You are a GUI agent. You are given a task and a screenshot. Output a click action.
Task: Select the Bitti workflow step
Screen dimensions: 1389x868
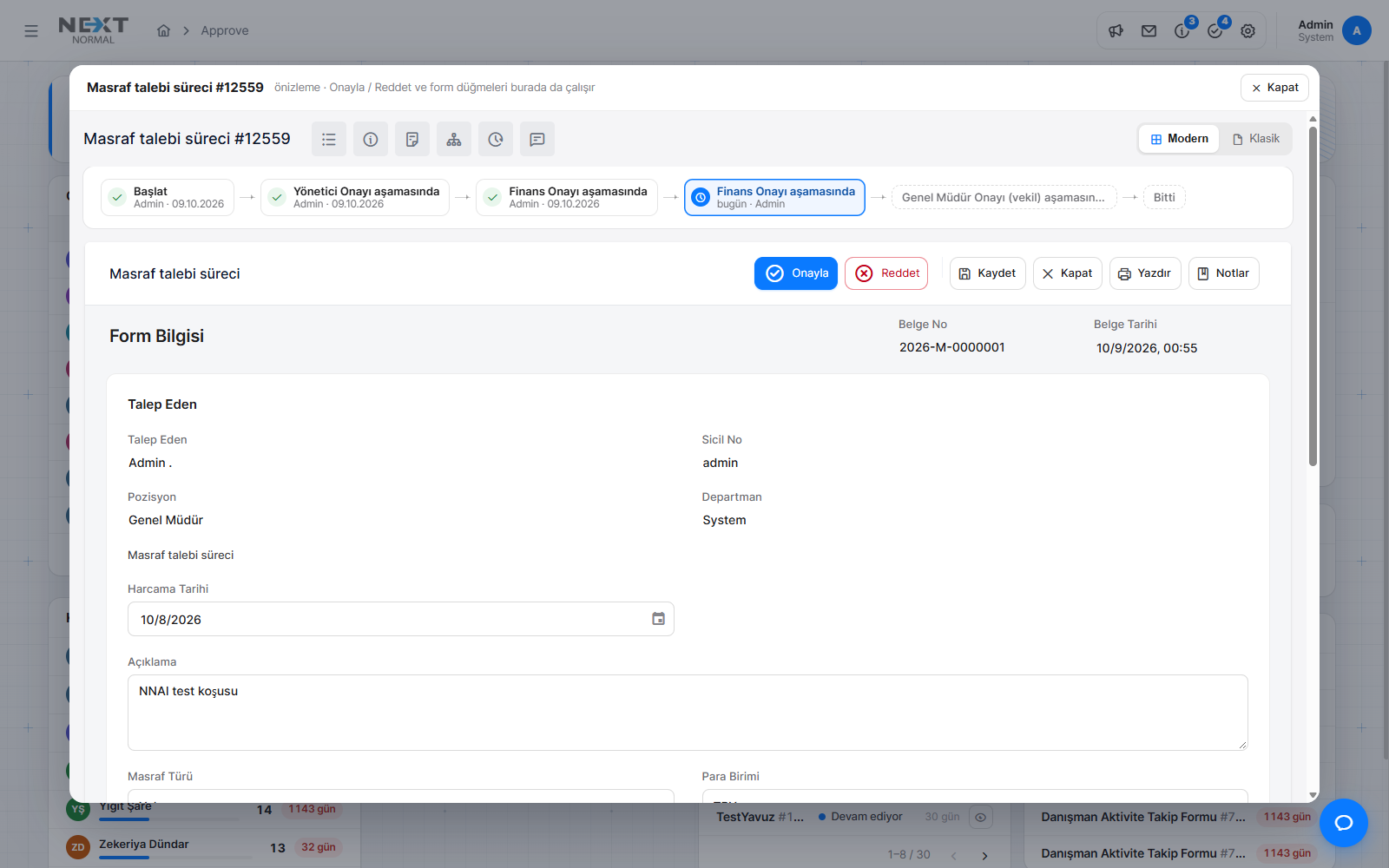point(1164,197)
